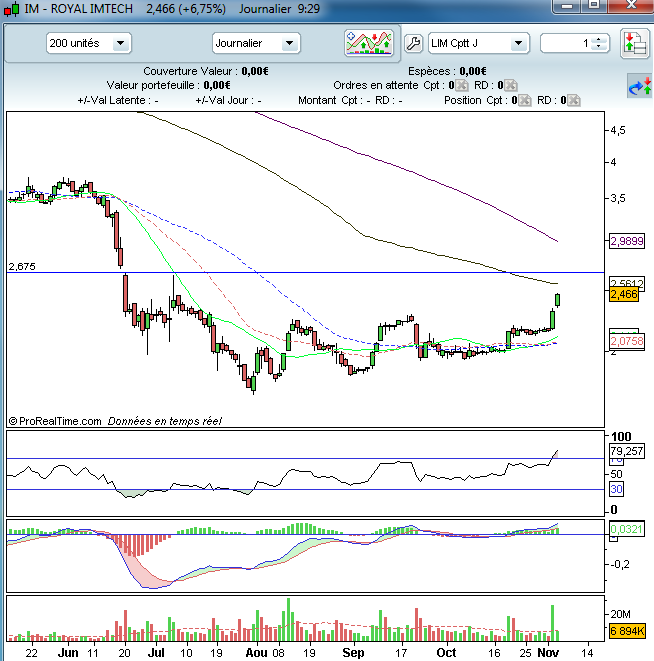
Task: Click the Jun date axis label
Action: coord(67,653)
